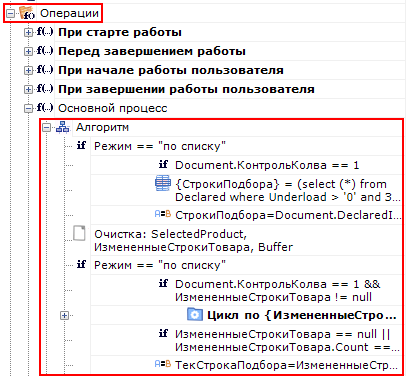Viewport: 406px width, 376px height.
Task: Click if icon beside Document.КонтрольКолва == 1
Action: click(x=163, y=165)
